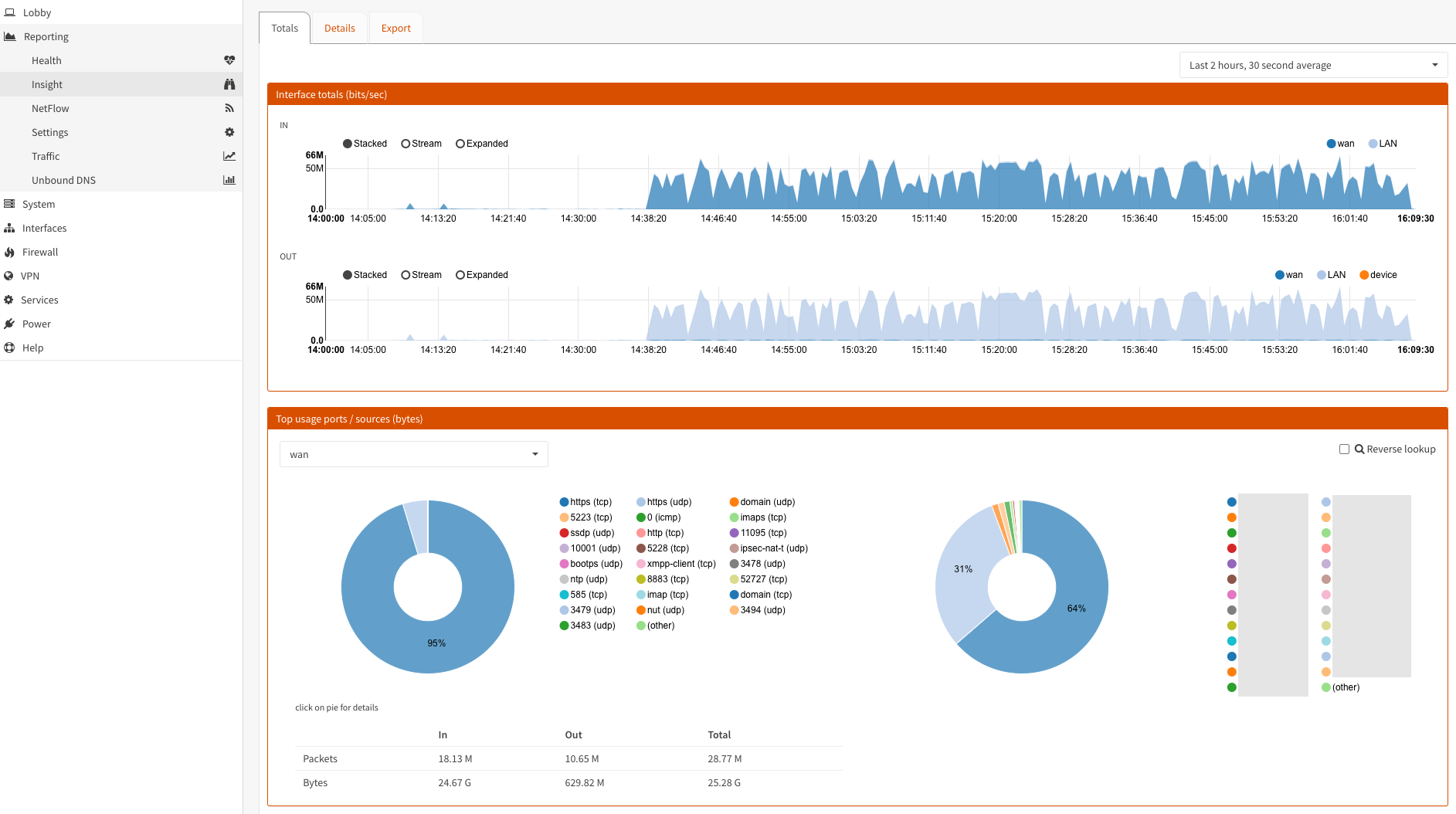Click the 95% slice of ports pie
The image size is (1456, 814).
click(436, 643)
